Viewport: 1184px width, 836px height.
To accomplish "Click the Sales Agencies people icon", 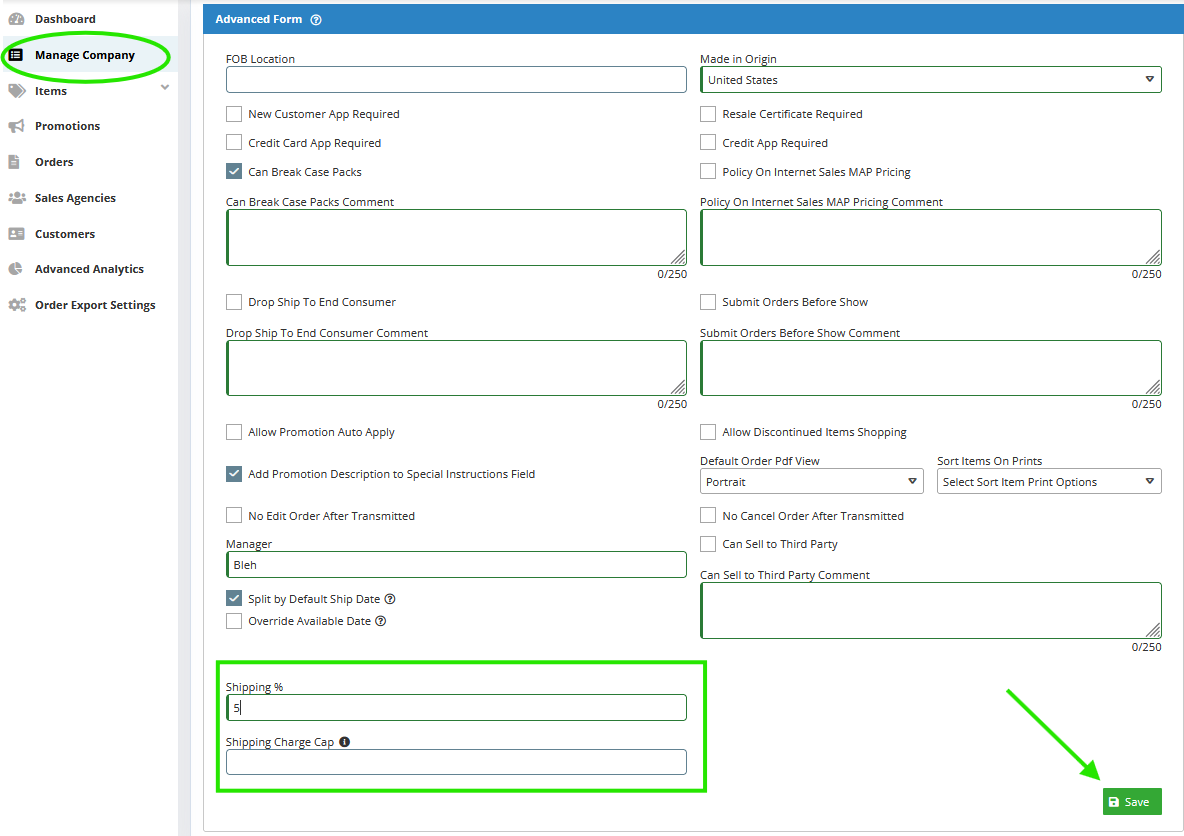I will coord(17,198).
